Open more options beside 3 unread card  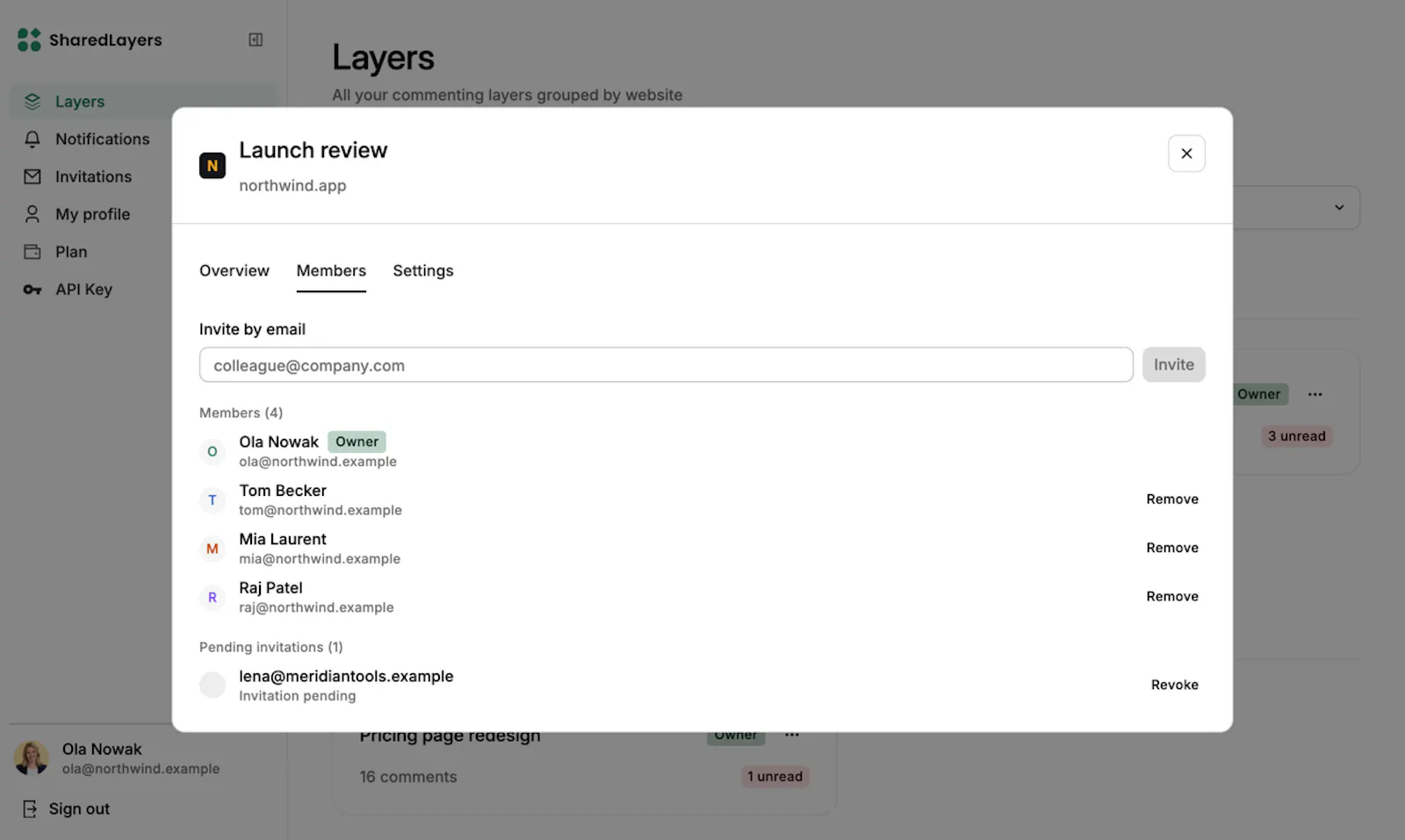click(1315, 394)
